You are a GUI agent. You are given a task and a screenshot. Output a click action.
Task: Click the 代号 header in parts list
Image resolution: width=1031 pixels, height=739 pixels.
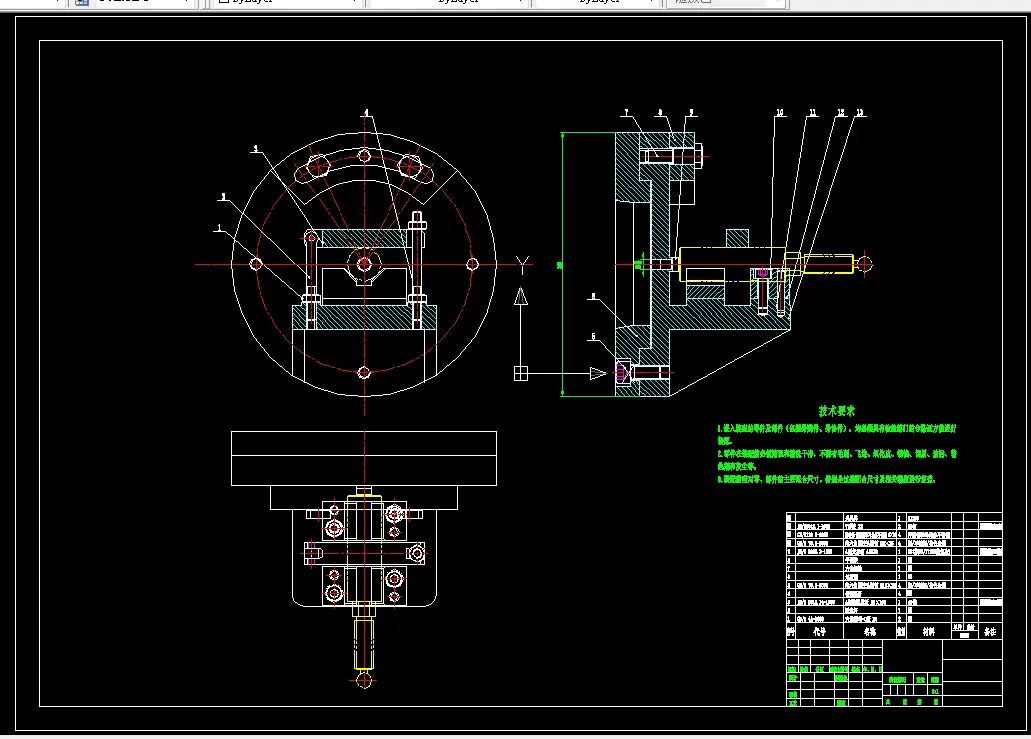pyautogui.click(x=819, y=631)
